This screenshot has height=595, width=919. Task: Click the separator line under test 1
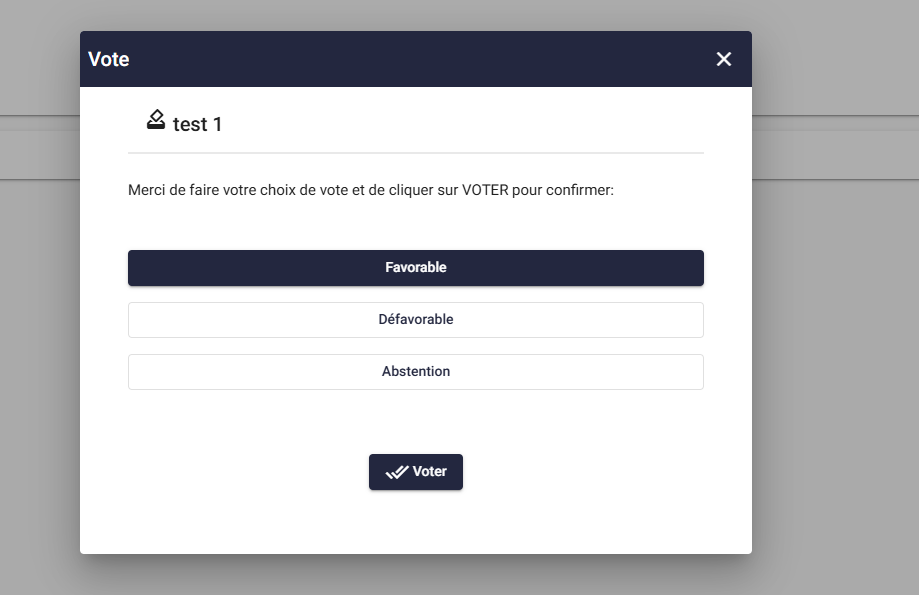pos(416,153)
